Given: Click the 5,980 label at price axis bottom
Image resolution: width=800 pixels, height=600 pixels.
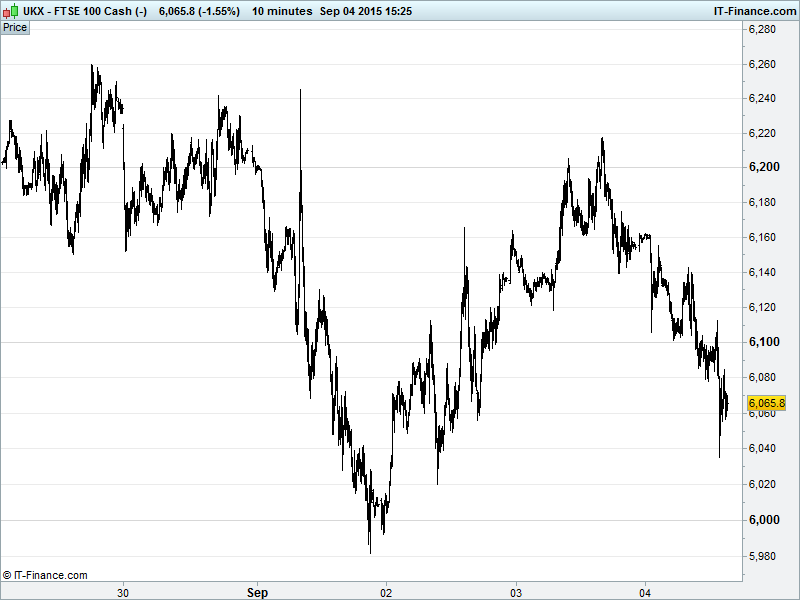Looking at the screenshot, I should (x=765, y=555).
